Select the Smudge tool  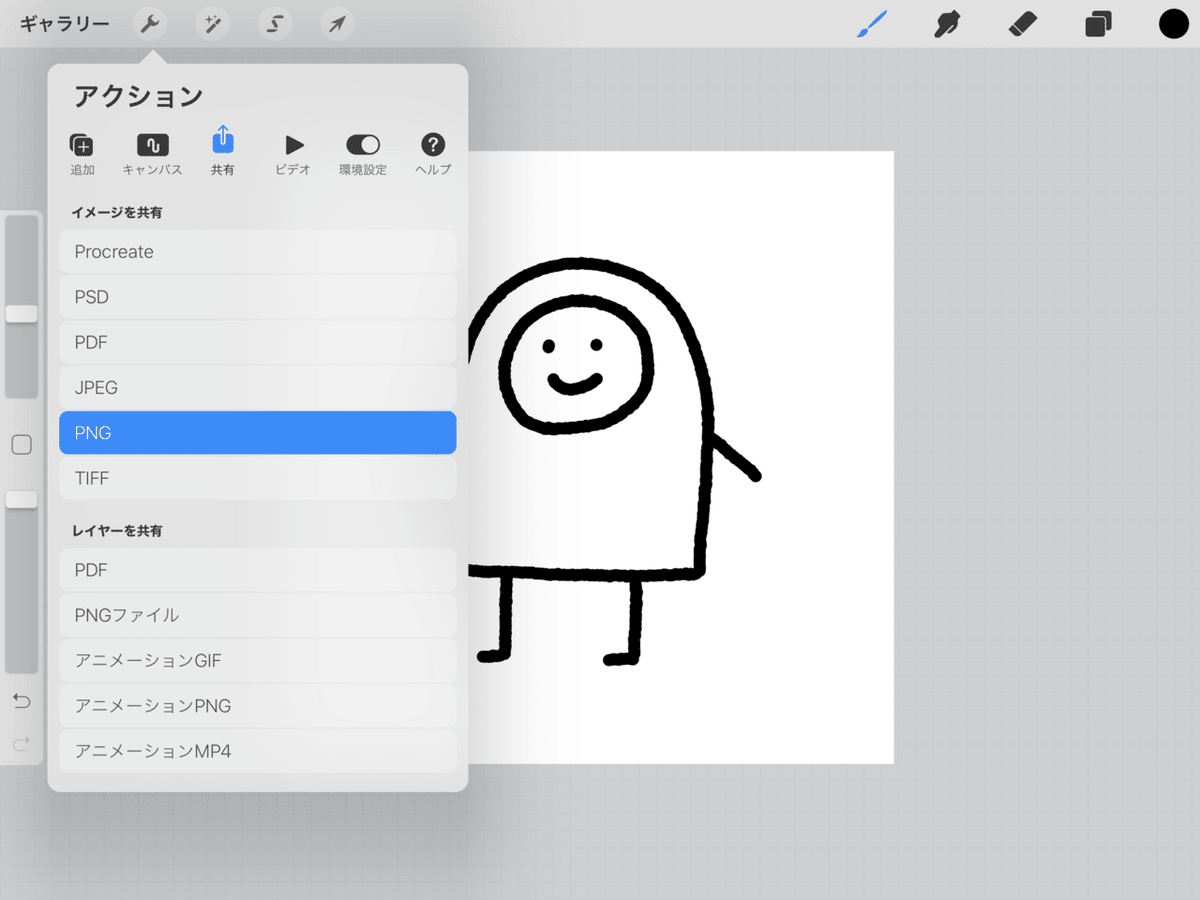946,24
